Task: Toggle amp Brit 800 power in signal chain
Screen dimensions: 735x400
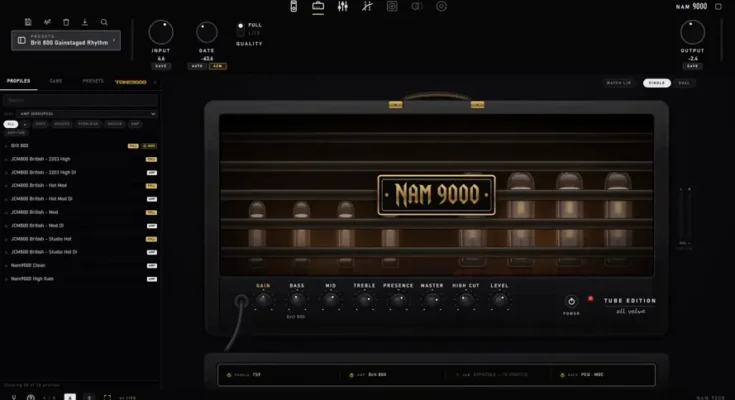Action: (351, 375)
